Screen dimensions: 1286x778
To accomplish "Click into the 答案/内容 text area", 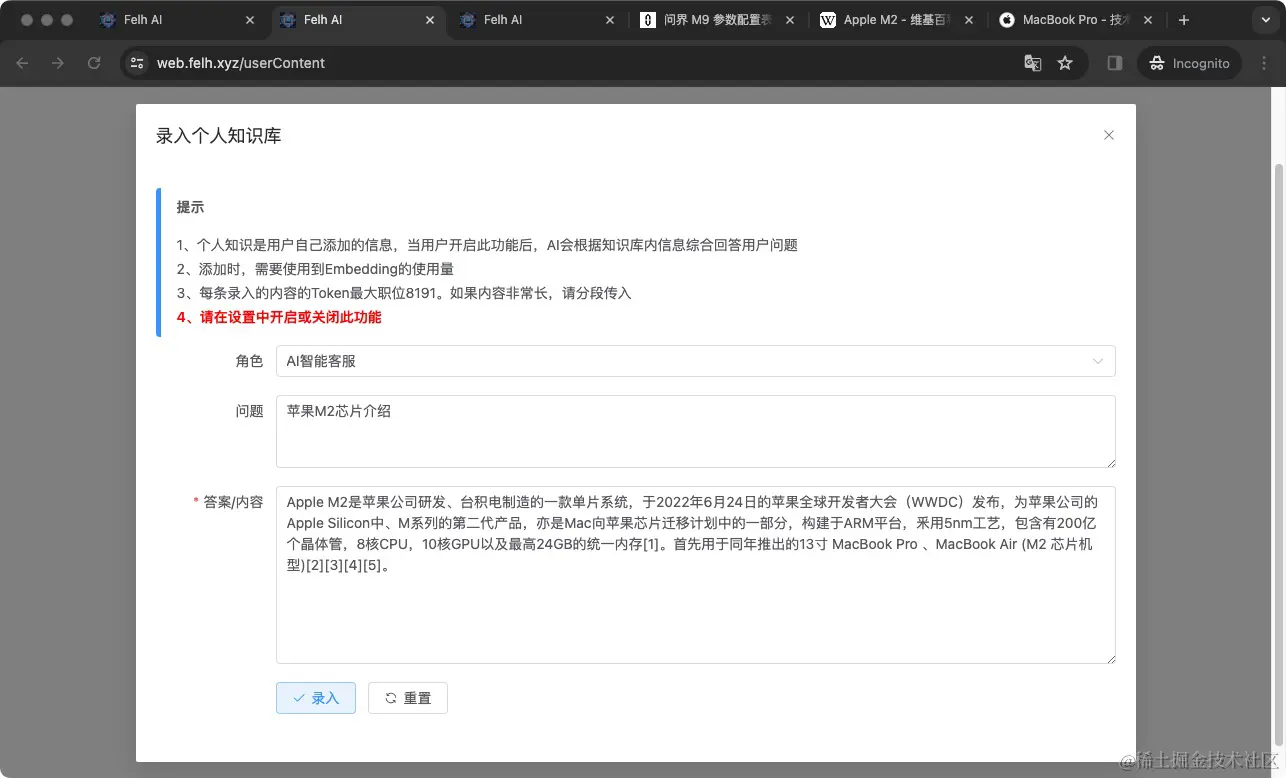I will click(x=695, y=575).
